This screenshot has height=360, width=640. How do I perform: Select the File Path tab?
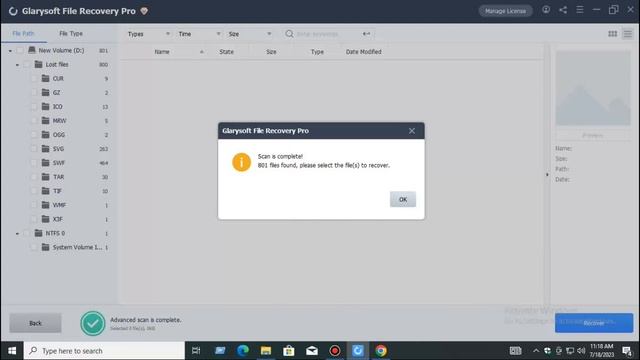[23, 33]
